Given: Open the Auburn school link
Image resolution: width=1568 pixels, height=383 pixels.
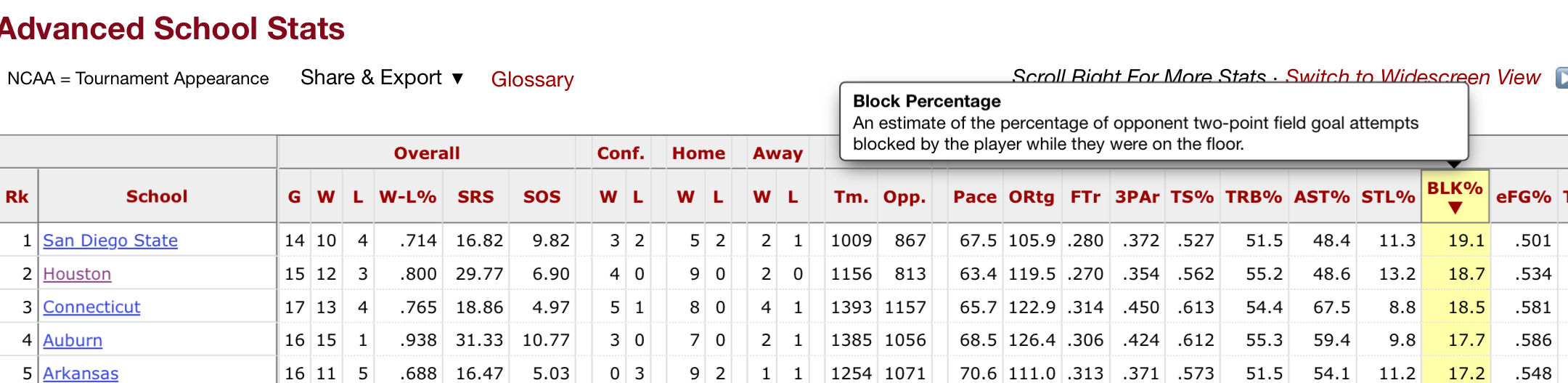Looking at the screenshot, I should pyautogui.click(x=73, y=340).
